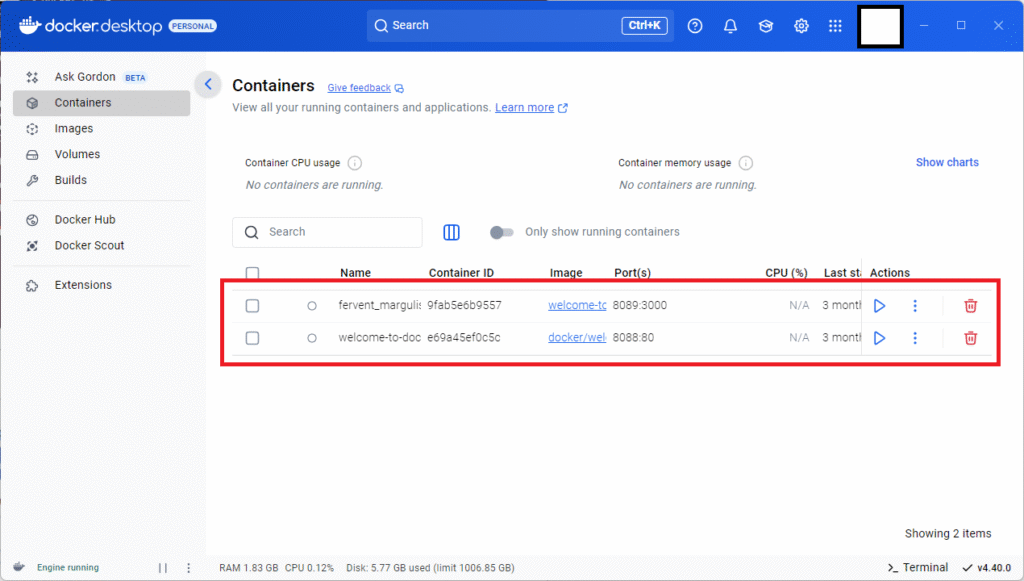Click the PERSONAL plan badge

(x=193, y=26)
